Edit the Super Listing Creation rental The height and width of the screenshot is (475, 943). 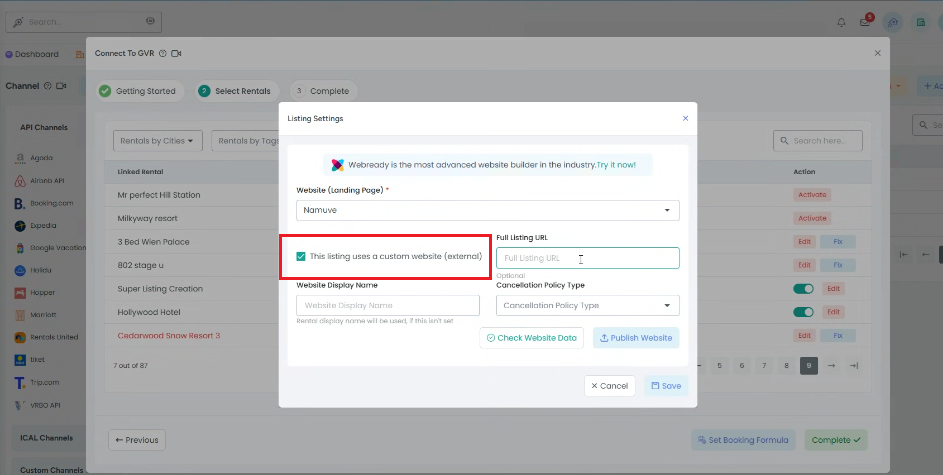coord(833,289)
